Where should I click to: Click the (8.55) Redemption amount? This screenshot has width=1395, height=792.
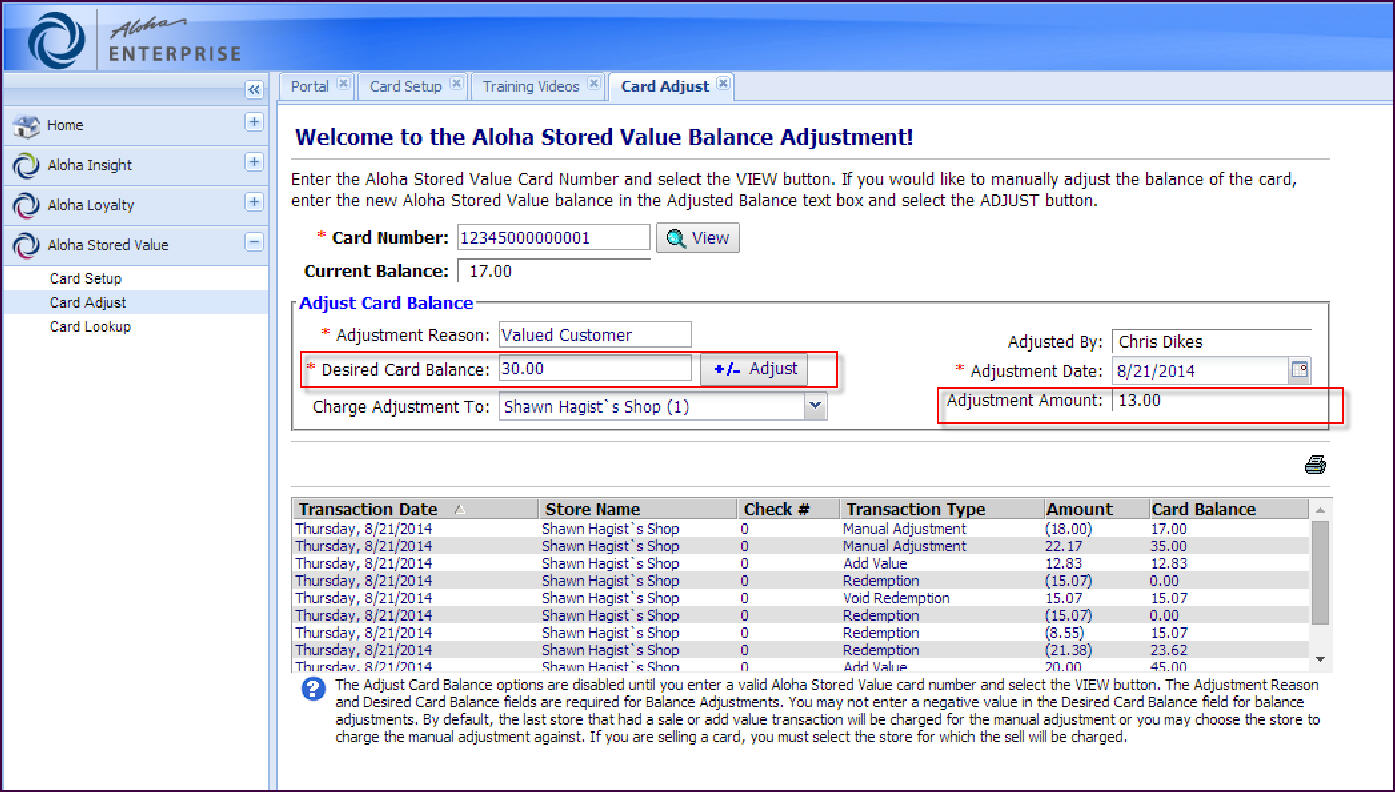(1064, 633)
